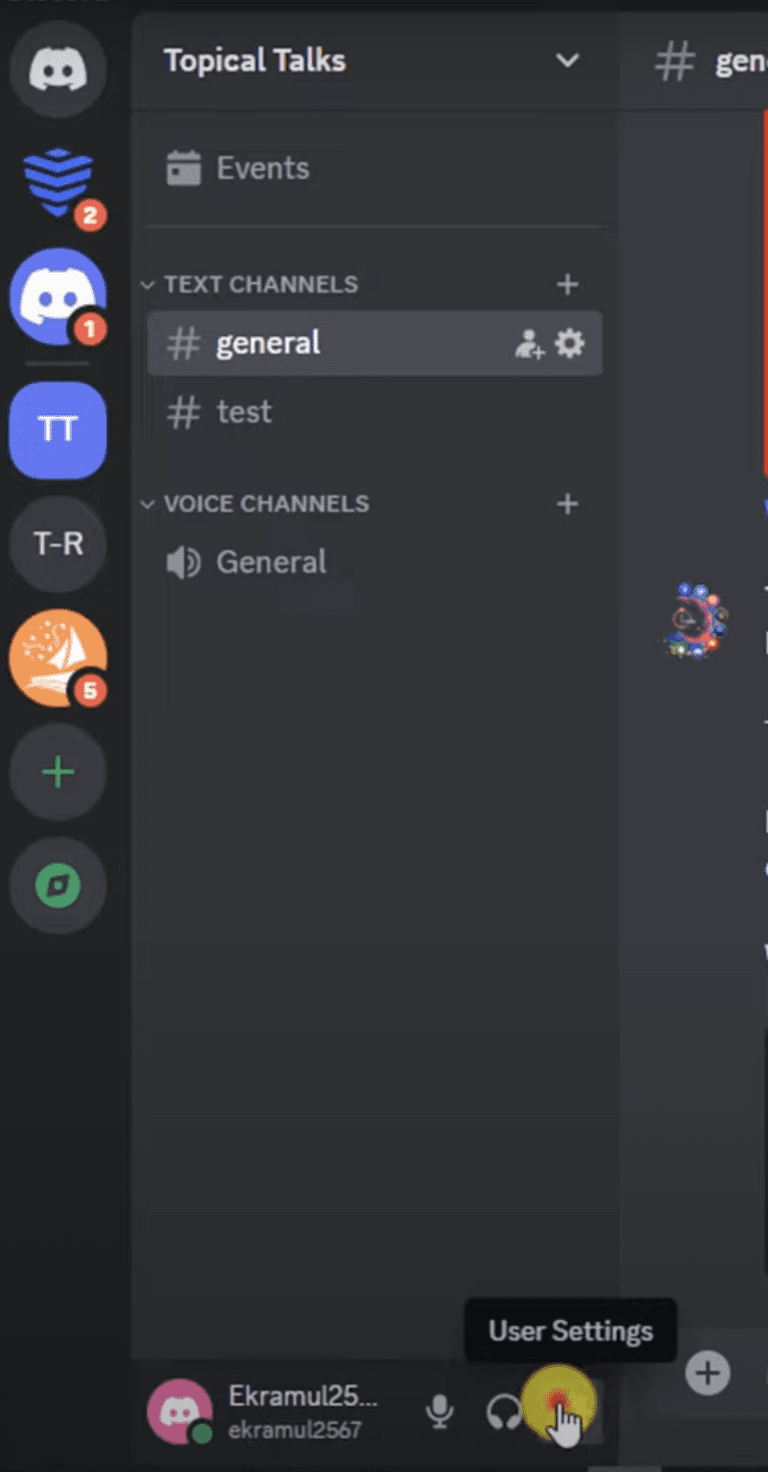The width and height of the screenshot is (768, 1472).
Task: Deafen yourself with the headphones toggle
Action: [x=504, y=1410]
